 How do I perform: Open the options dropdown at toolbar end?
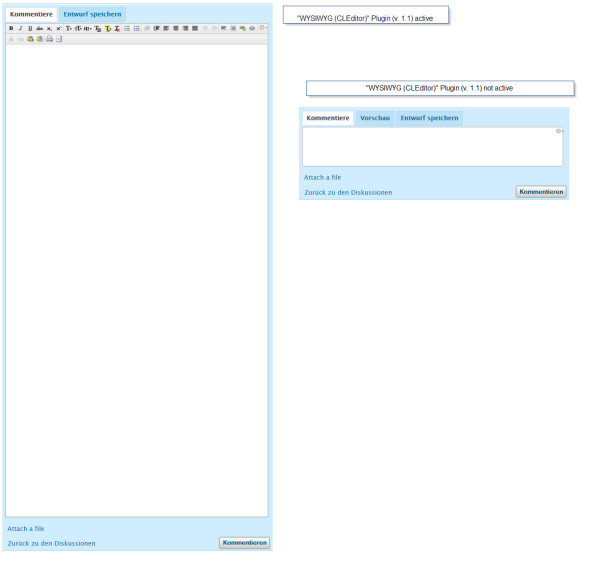click(262, 28)
